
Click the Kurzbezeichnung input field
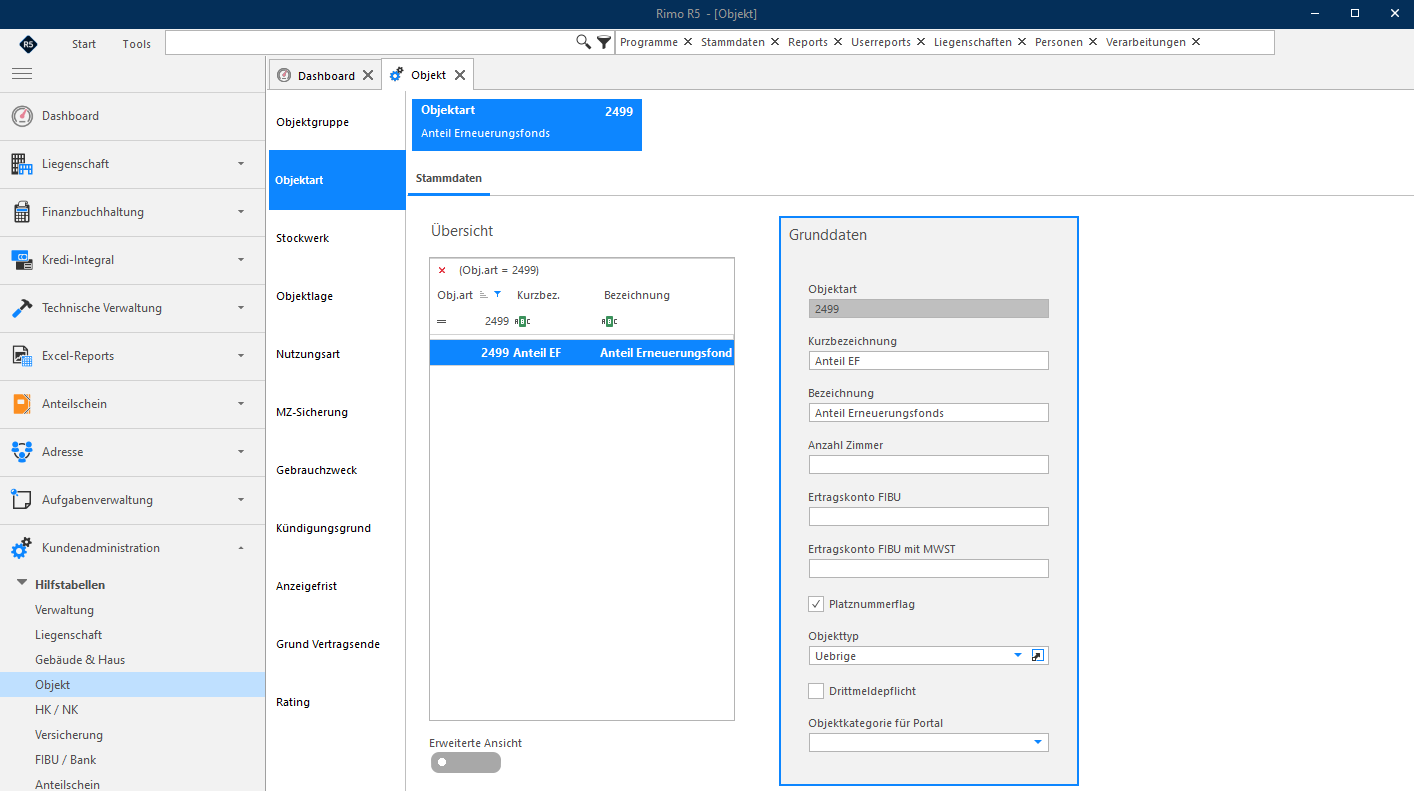coord(928,361)
